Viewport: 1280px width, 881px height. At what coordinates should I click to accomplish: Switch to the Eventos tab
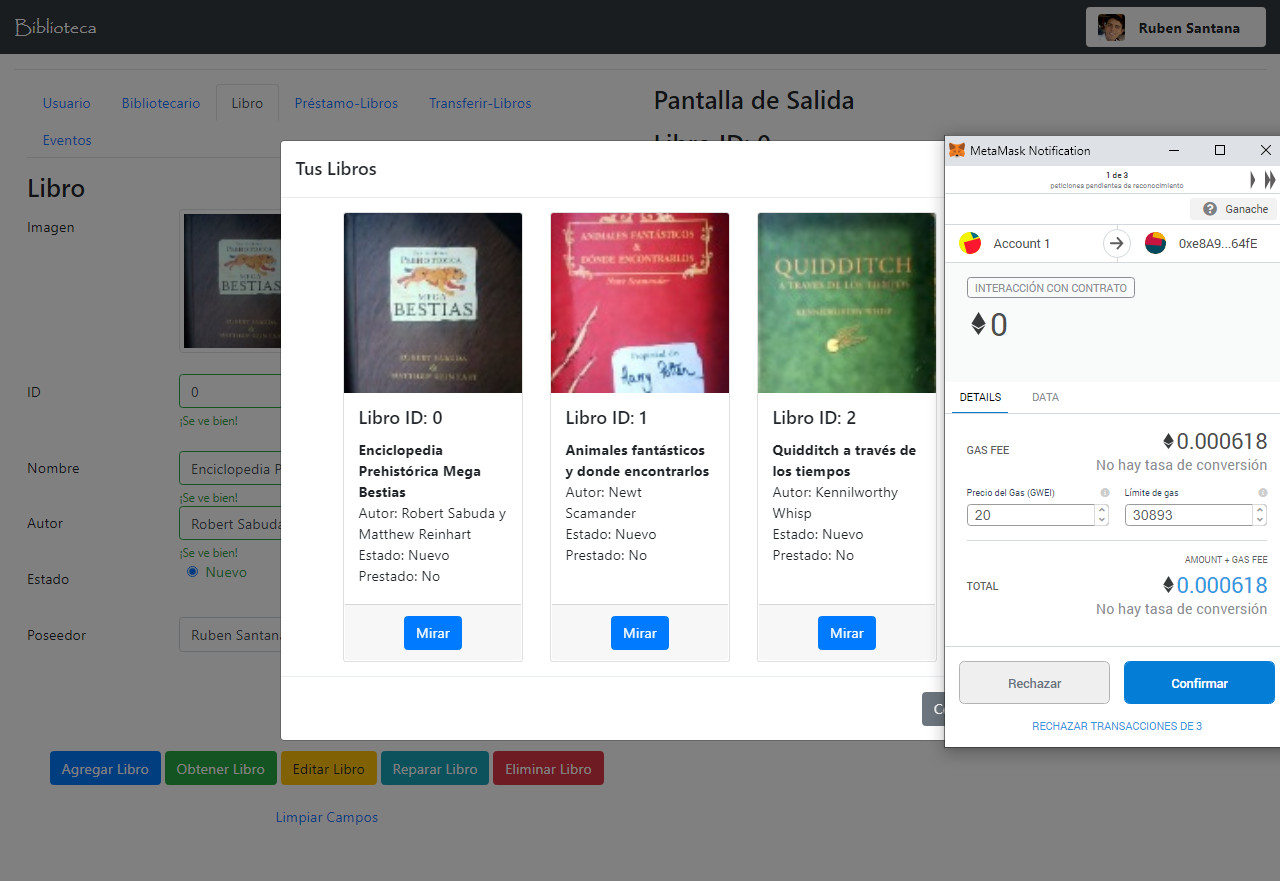[67, 140]
